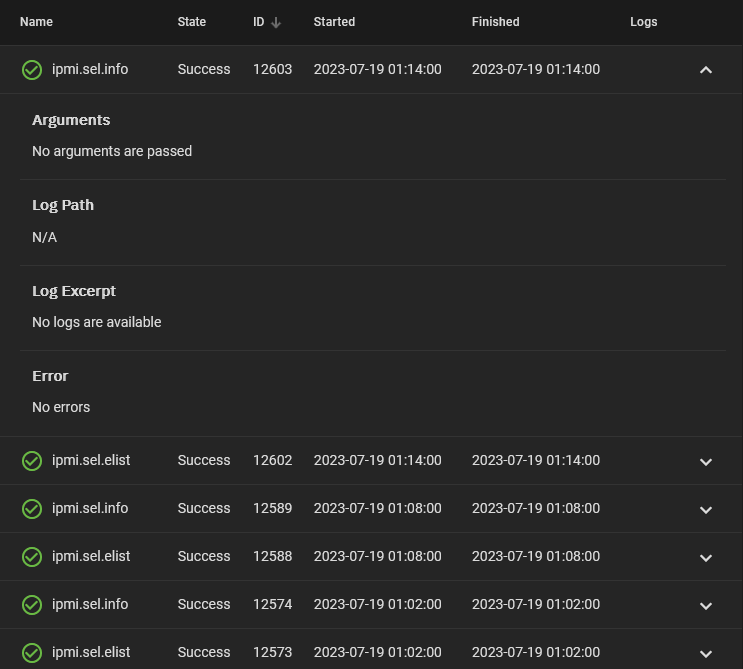
Task: Click the Logs column header
Action: coord(643,22)
